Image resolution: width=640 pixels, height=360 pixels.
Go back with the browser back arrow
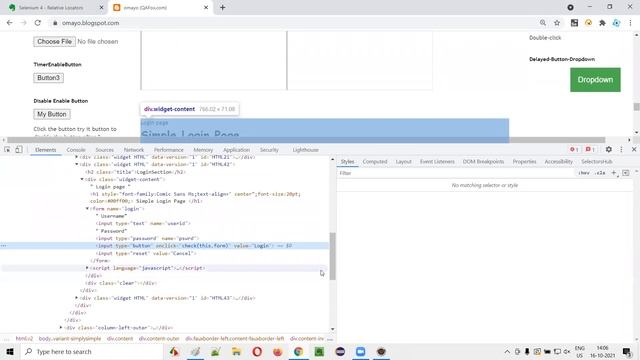click(x=9, y=23)
